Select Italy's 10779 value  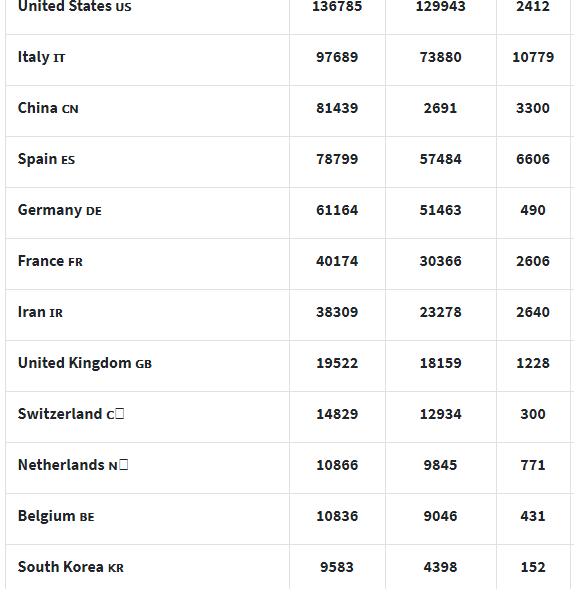(533, 57)
